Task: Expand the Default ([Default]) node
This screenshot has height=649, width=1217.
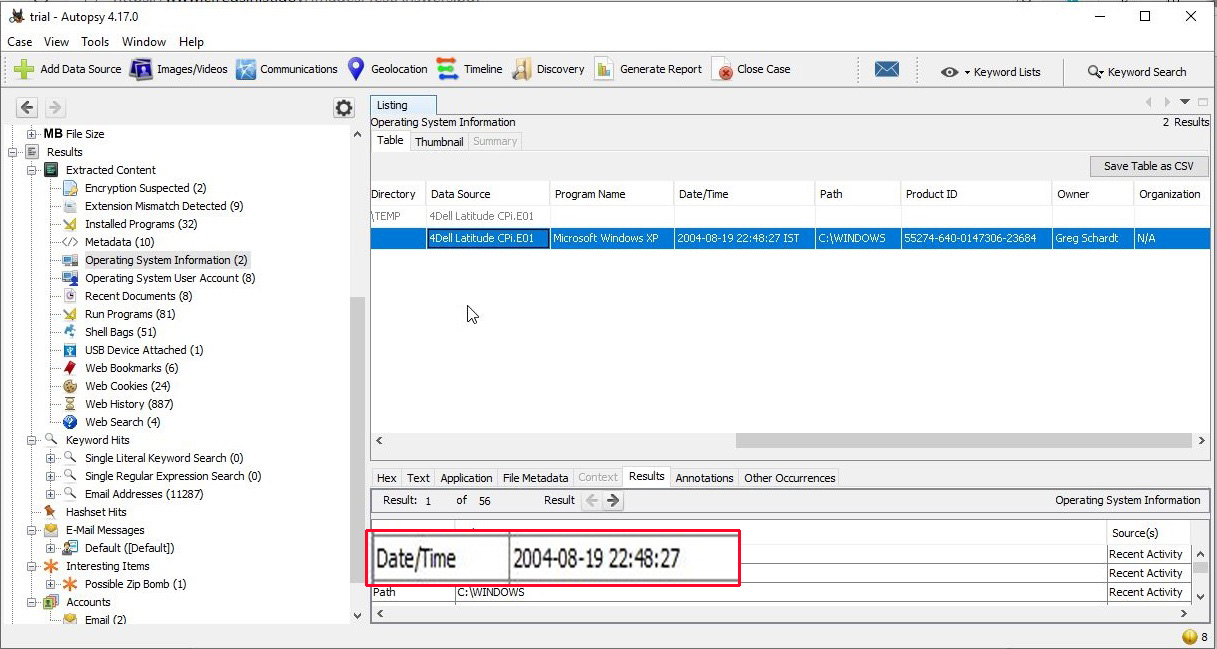Action: point(51,548)
